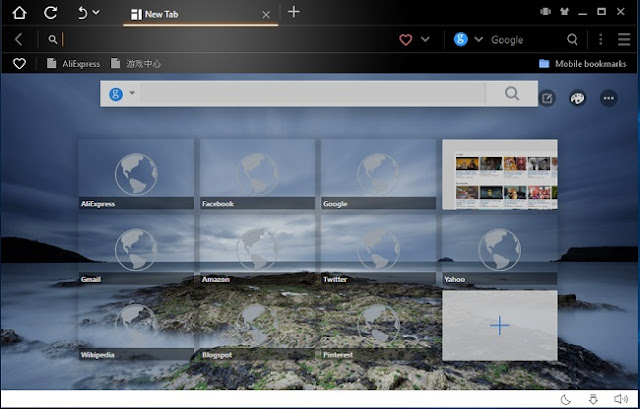Expand the undo history dropdown chevron
Screen dimensions: 640x409
tap(96, 13)
